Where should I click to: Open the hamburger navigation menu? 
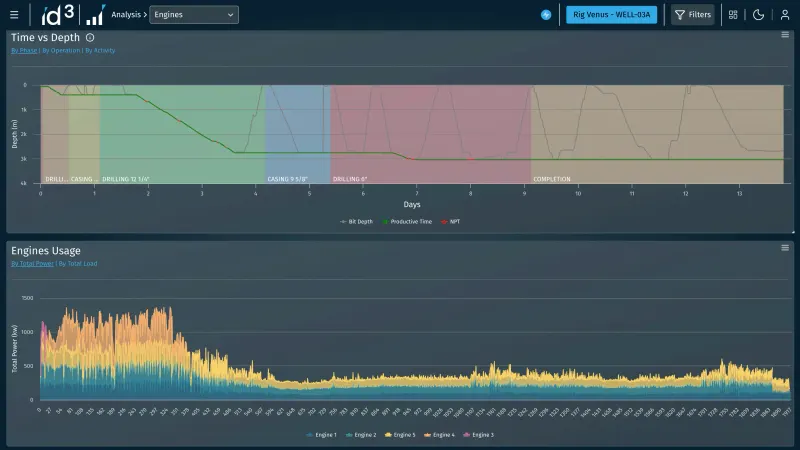14,15
